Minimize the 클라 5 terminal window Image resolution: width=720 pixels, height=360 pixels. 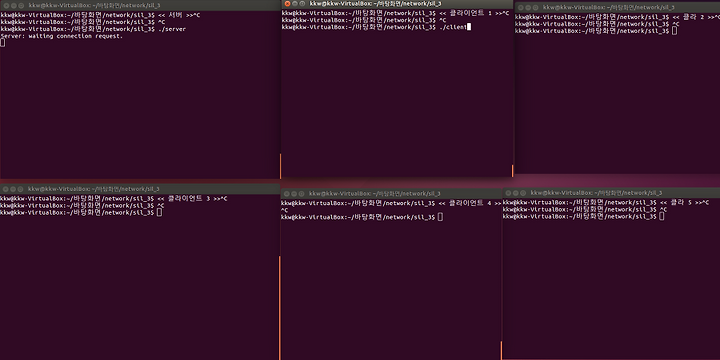pyautogui.click(x=515, y=193)
